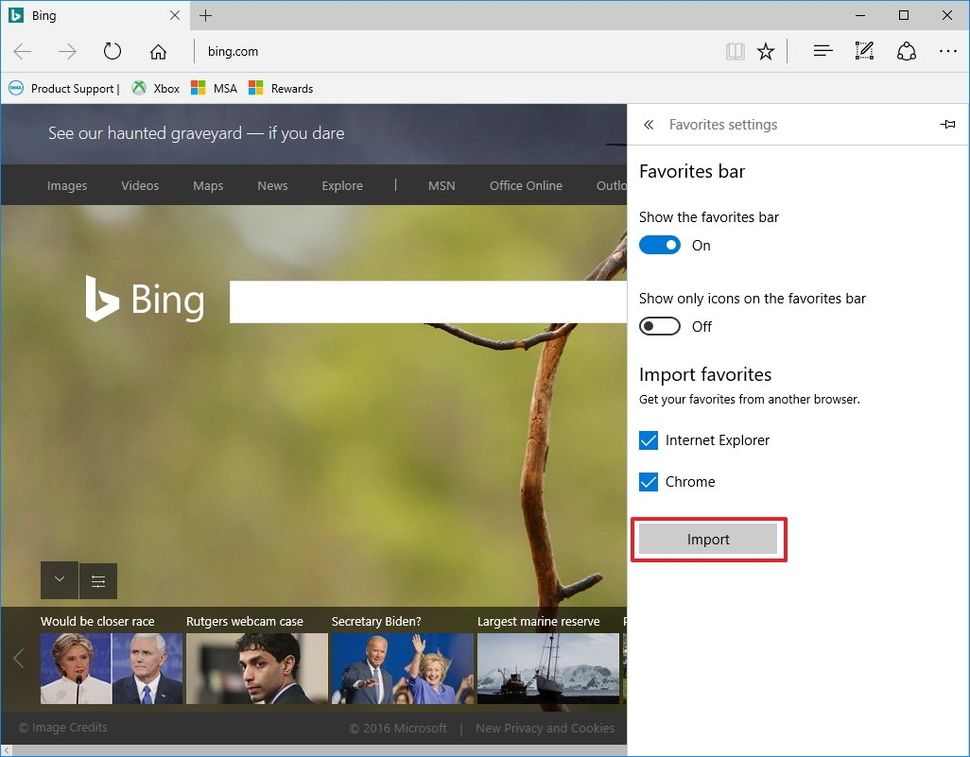This screenshot has width=970, height=757.
Task: Uncheck the Chrome import checkbox
Action: [647, 481]
